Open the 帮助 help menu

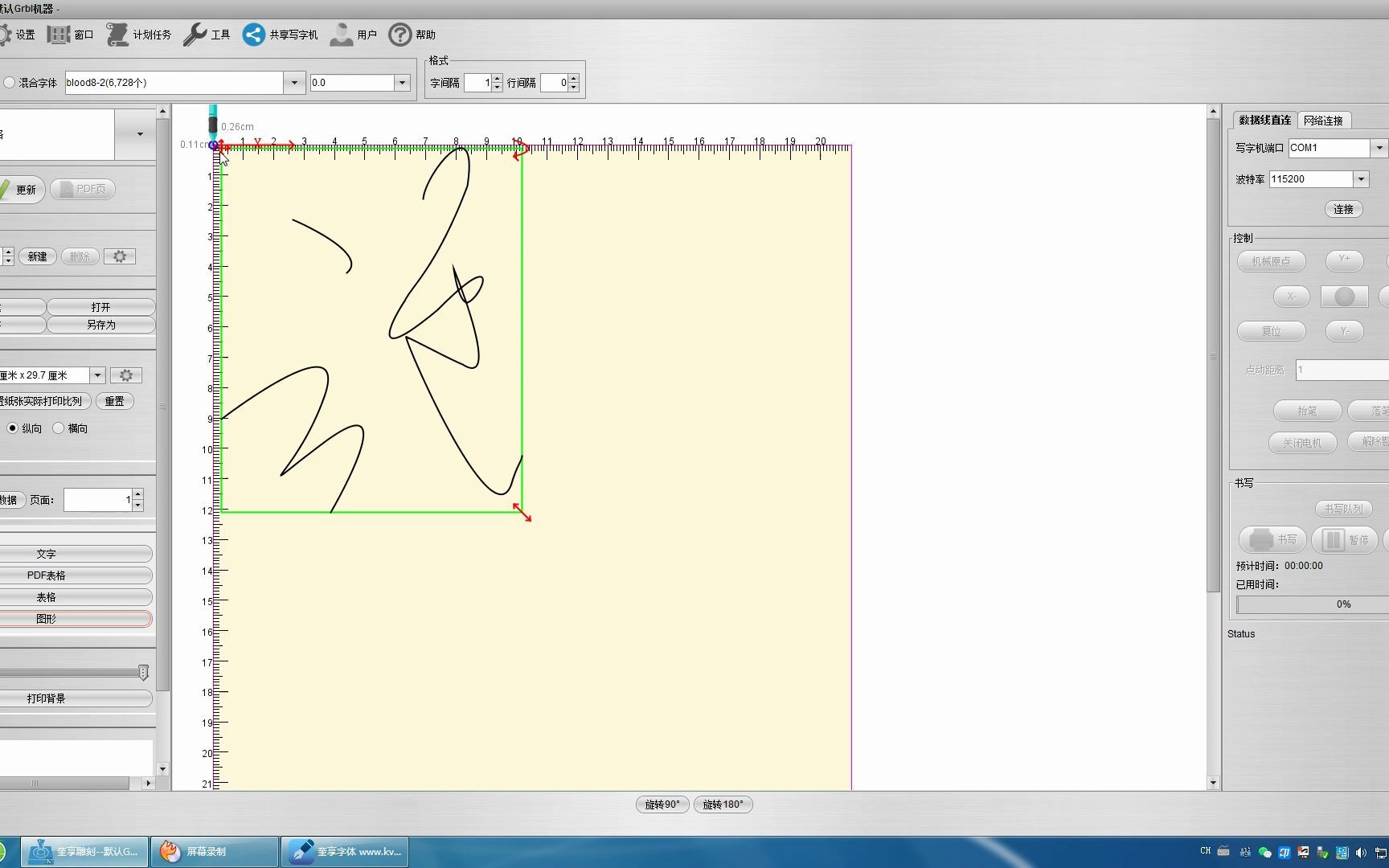click(x=412, y=35)
